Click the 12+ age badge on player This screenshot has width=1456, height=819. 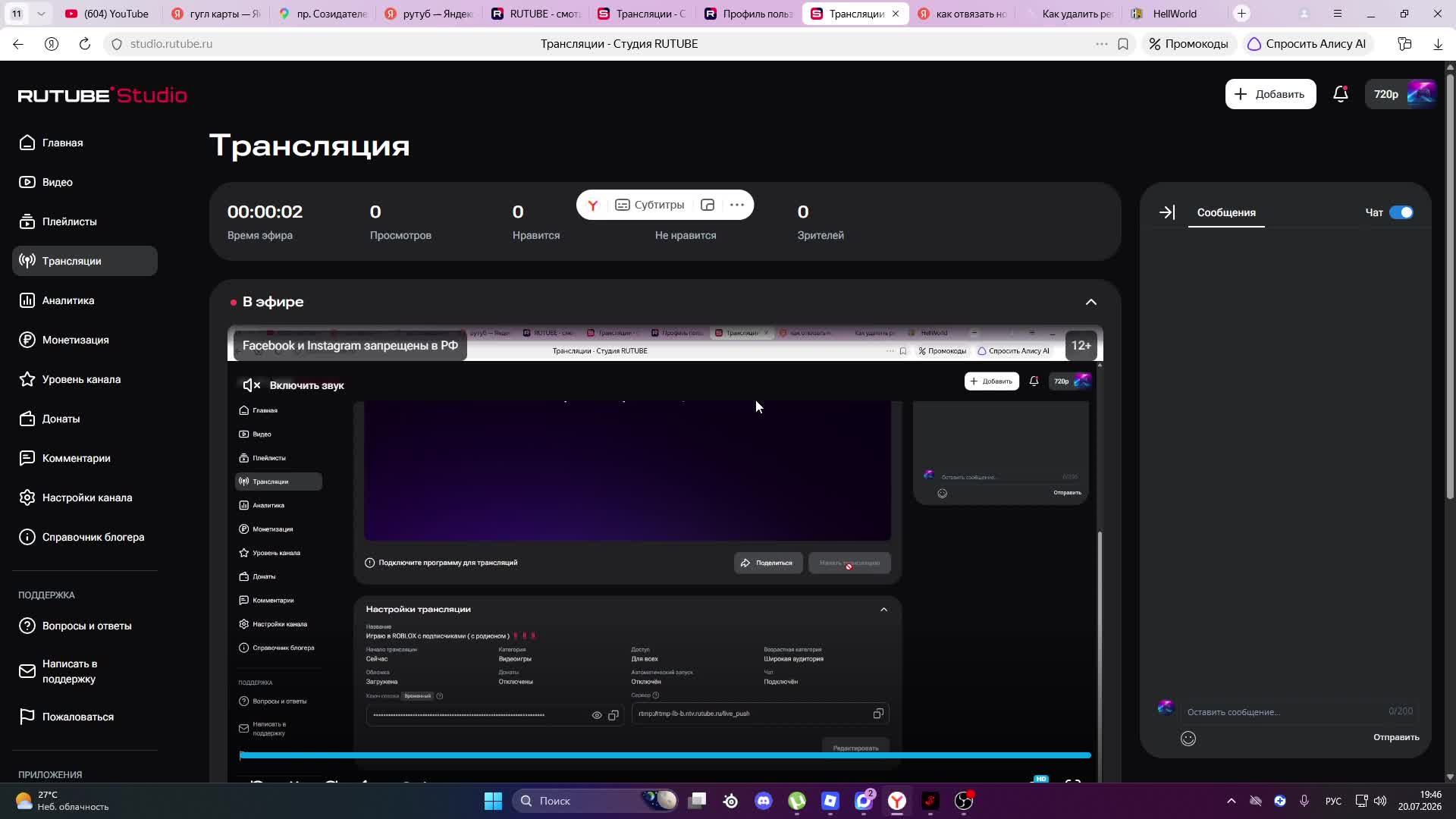pyautogui.click(x=1081, y=345)
